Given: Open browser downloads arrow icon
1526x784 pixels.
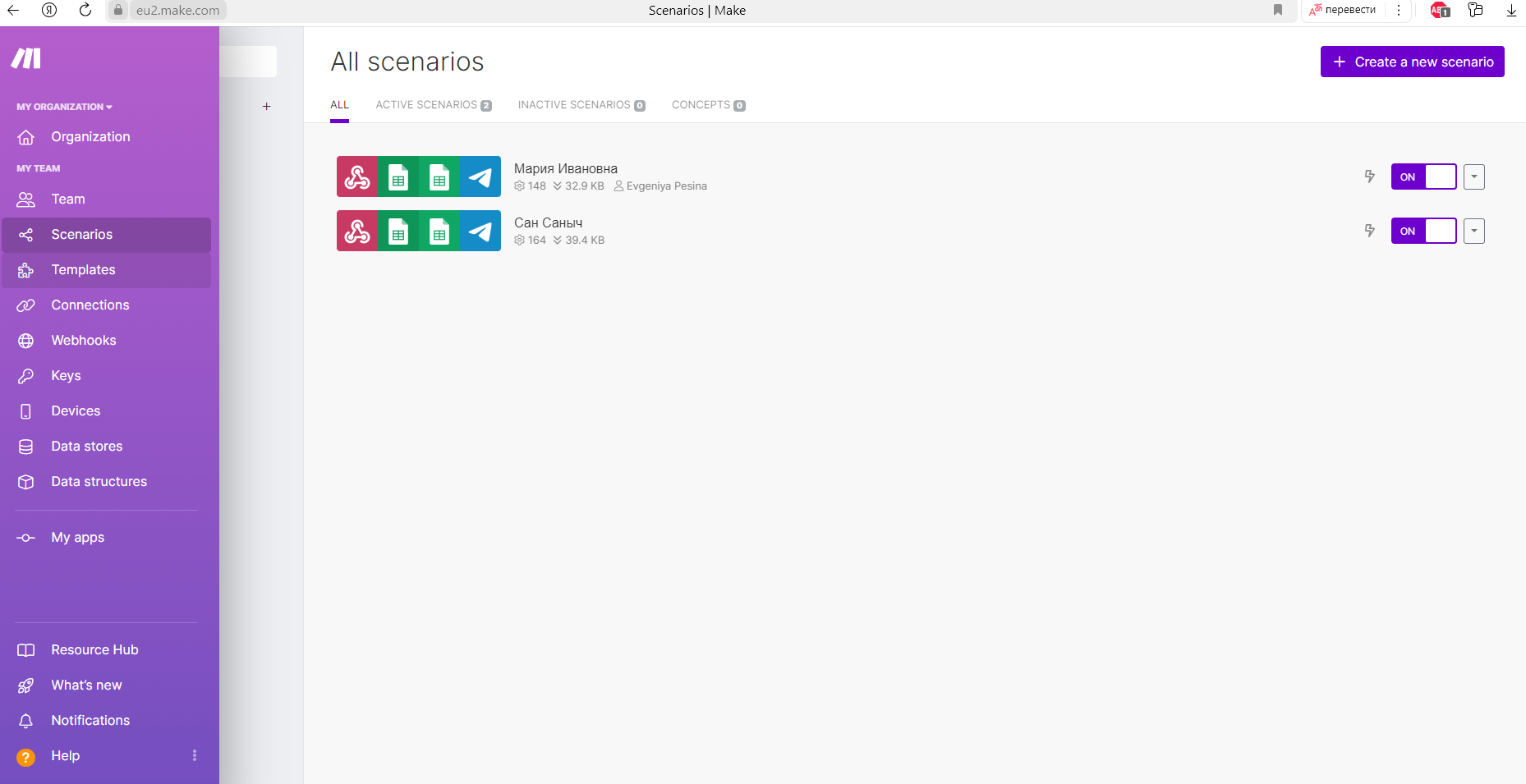Looking at the screenshot, I should click(1511, 10).
